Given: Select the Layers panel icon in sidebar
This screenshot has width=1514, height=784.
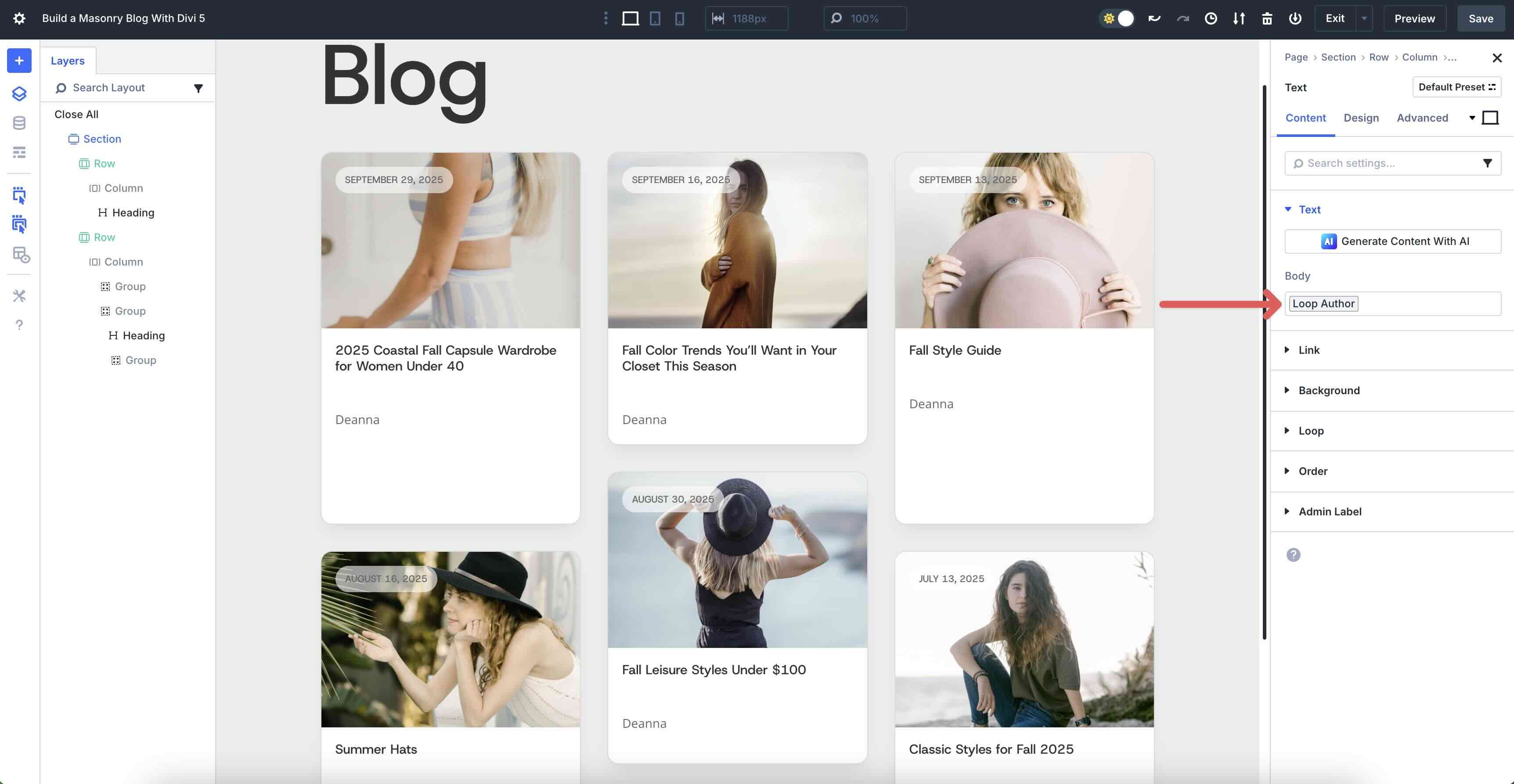Looking at the screenshot, I should [19, 94].
